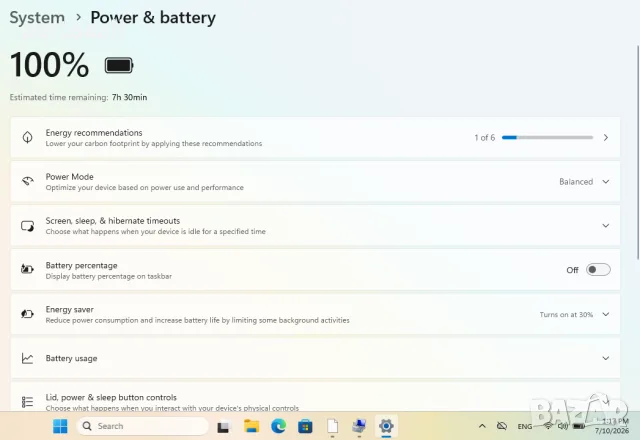Show hidden icons tray arrow

coord(482,426)
